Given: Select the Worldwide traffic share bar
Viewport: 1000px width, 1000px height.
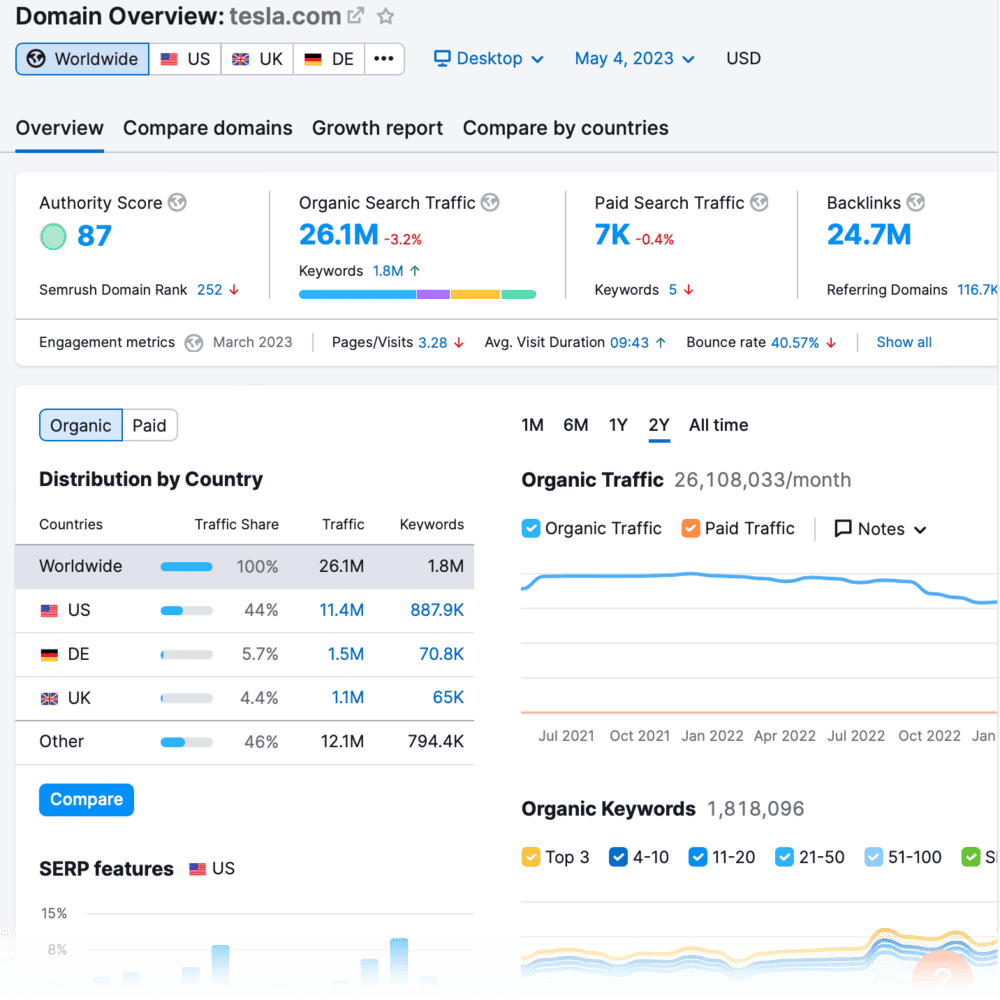Looking at the screenshot, I should click(x=186, y=565).
